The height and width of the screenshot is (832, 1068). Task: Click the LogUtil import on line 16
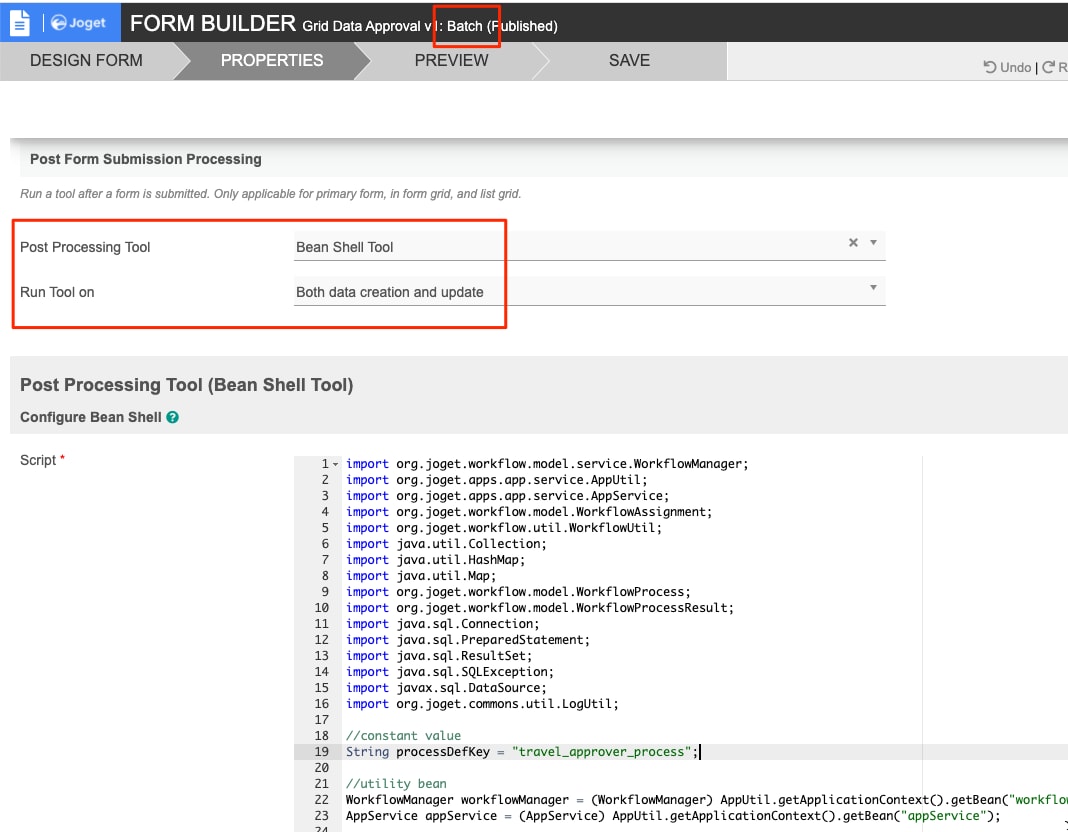[482, 704]
